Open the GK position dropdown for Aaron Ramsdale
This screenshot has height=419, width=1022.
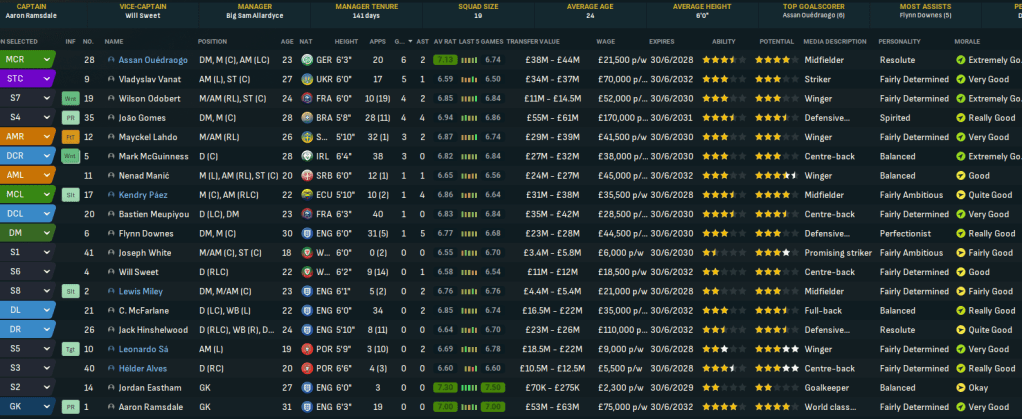46,407
